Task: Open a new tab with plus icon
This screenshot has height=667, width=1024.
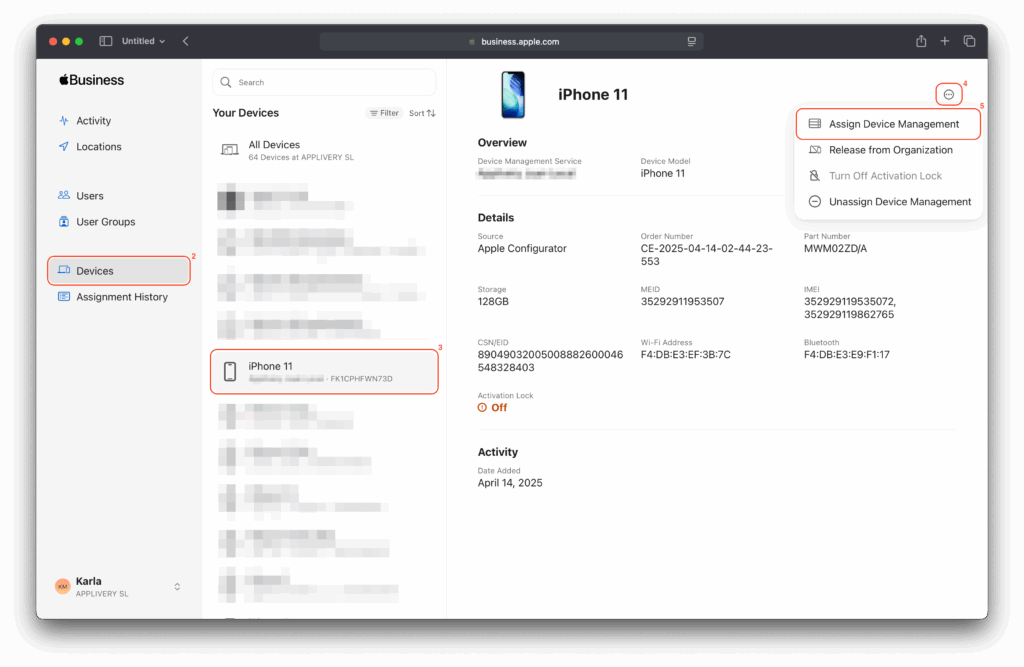Action: 945,41
